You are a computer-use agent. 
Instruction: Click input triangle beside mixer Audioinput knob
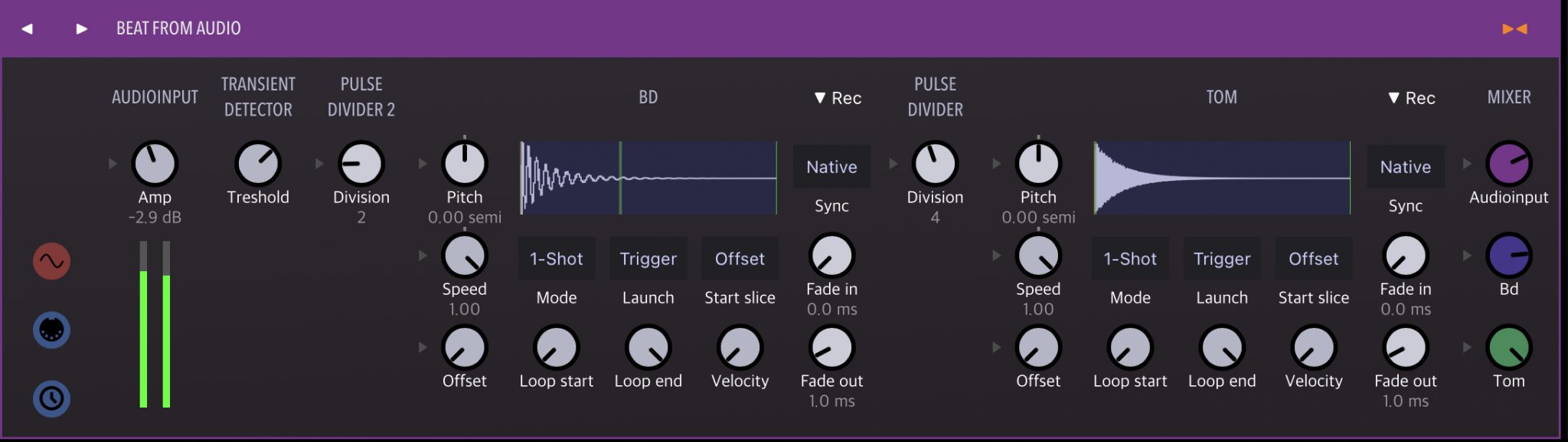[1467, 163]
